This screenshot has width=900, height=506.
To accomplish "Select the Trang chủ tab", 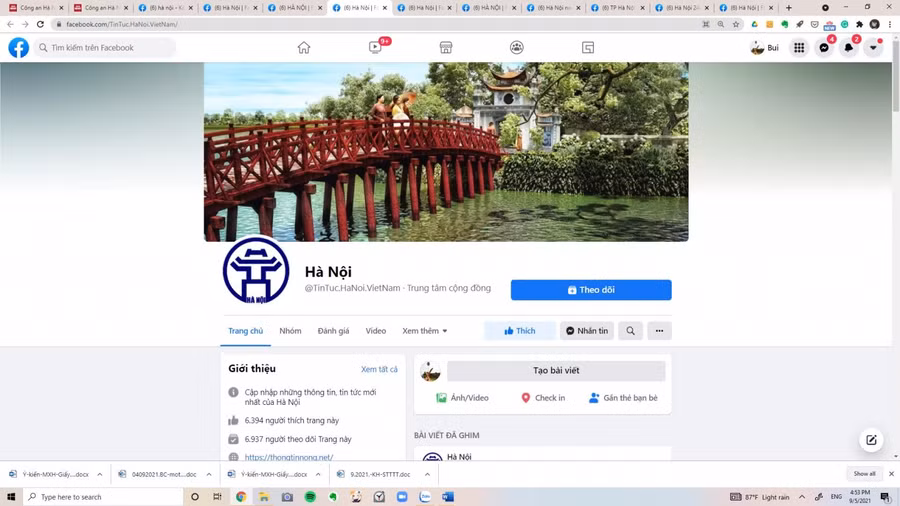I will pos(246,331).
